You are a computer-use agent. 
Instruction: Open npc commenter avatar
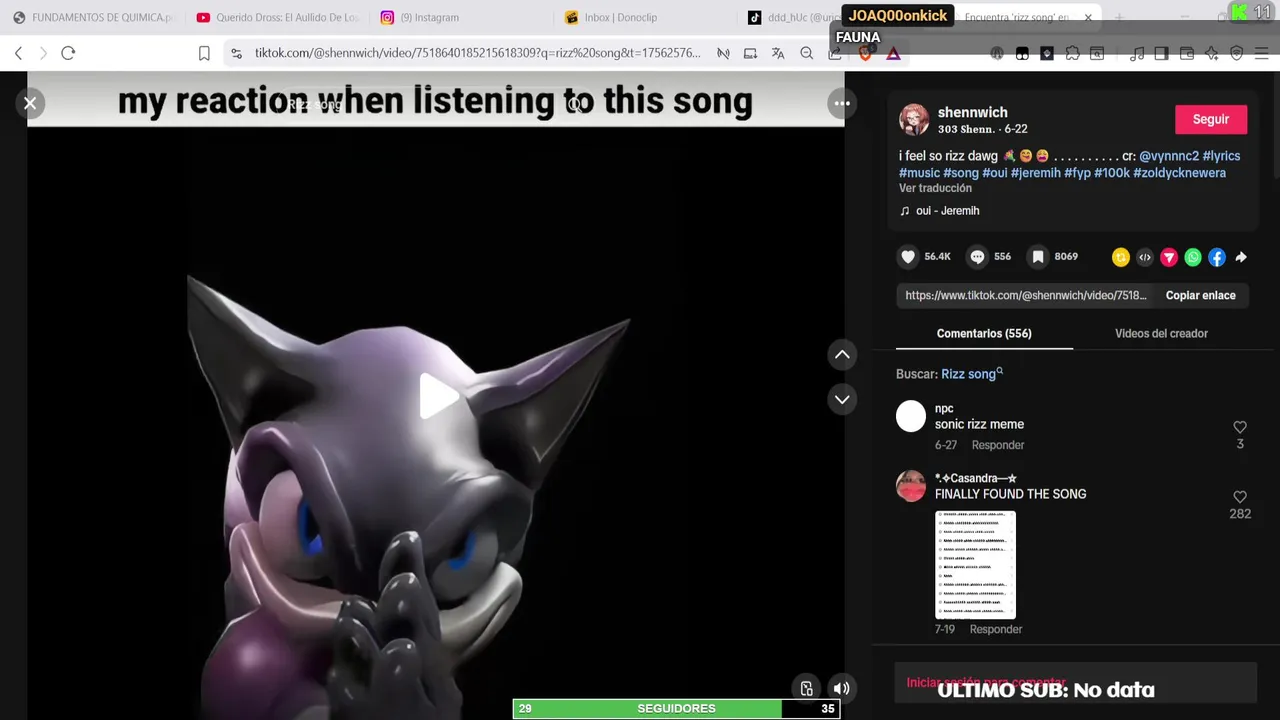coord(911,416)
